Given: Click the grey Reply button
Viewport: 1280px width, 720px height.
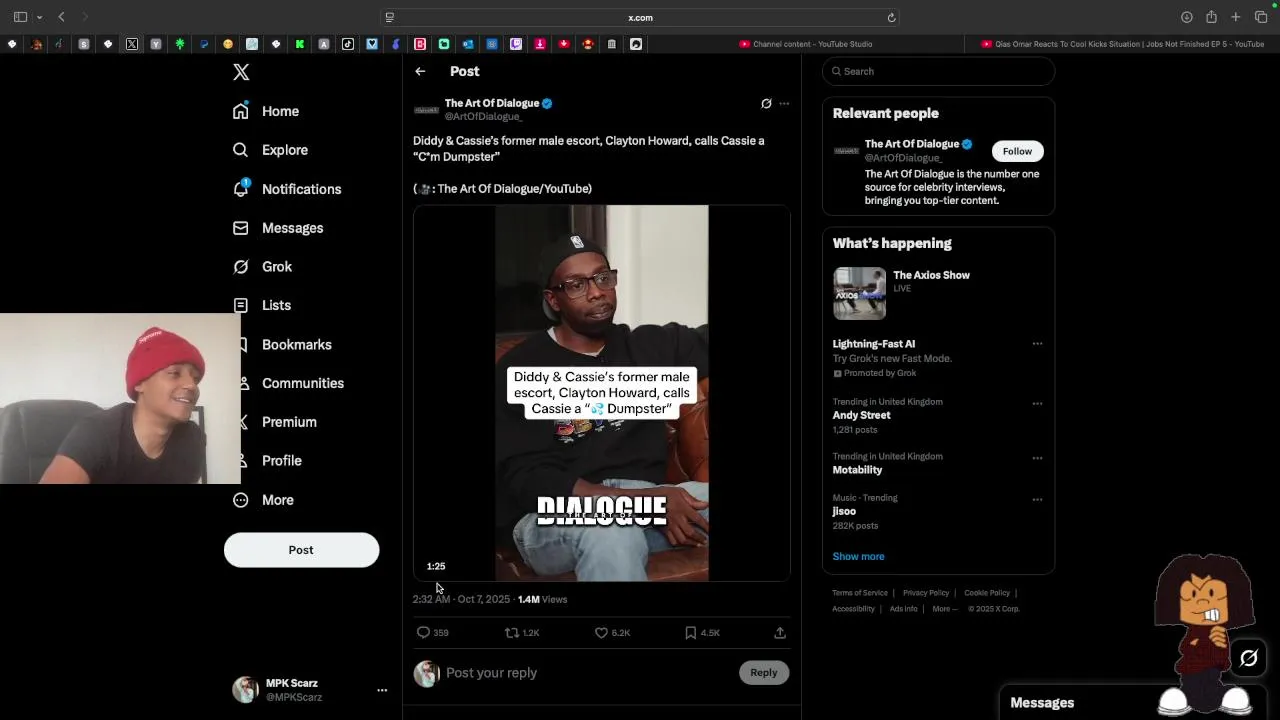Looking at the screenshot, I should [763, 673].
